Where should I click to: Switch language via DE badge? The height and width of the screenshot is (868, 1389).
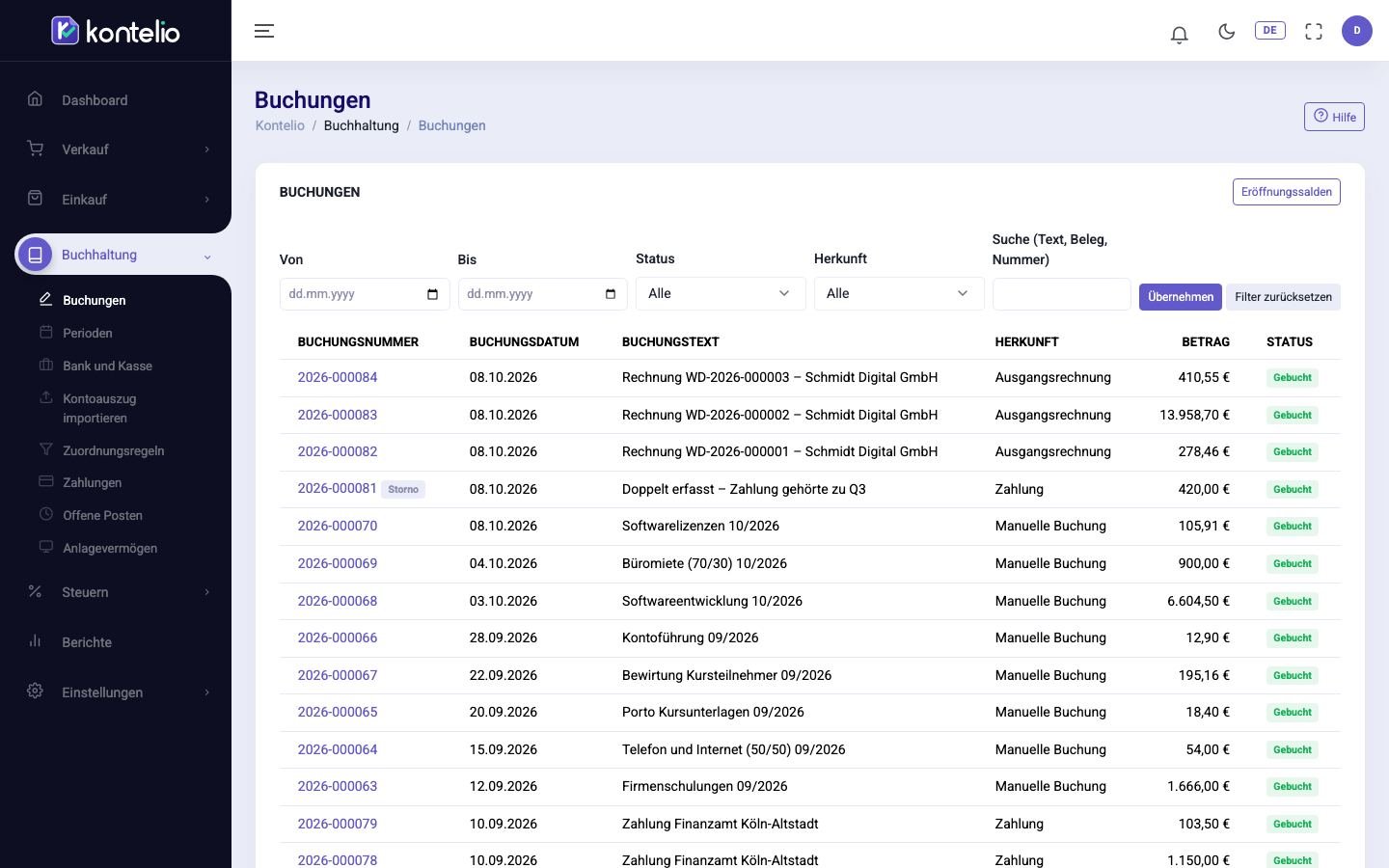point(1270,30)
